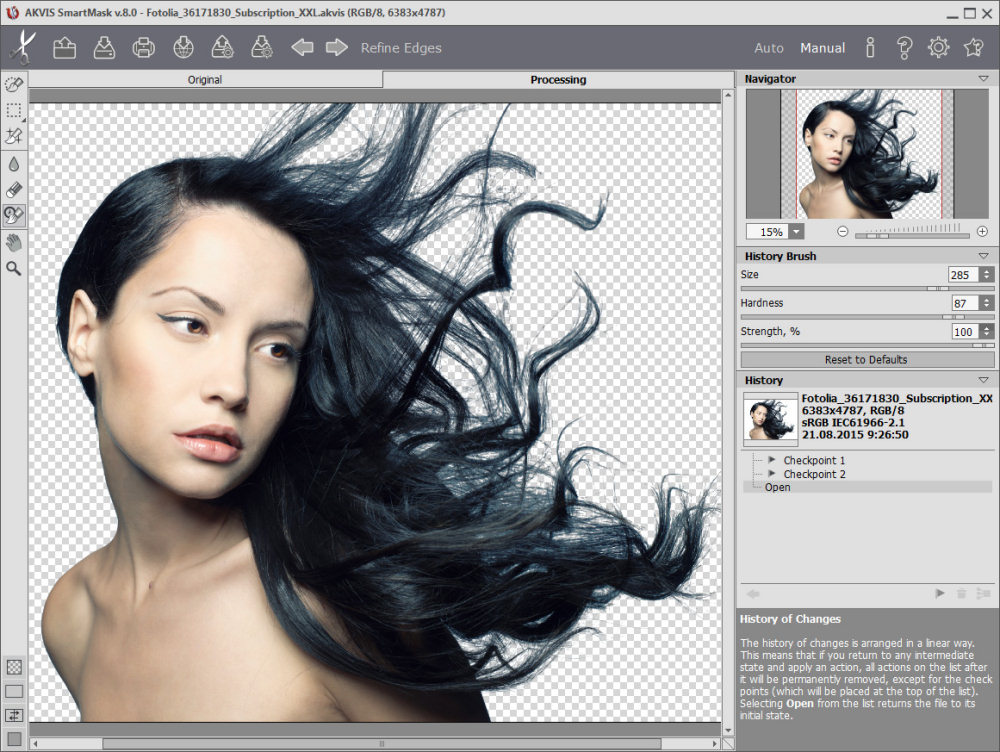Select the Magic Brush tool with sparkles
Viewport: 1000px width, 752px height.
coord(14,136)
